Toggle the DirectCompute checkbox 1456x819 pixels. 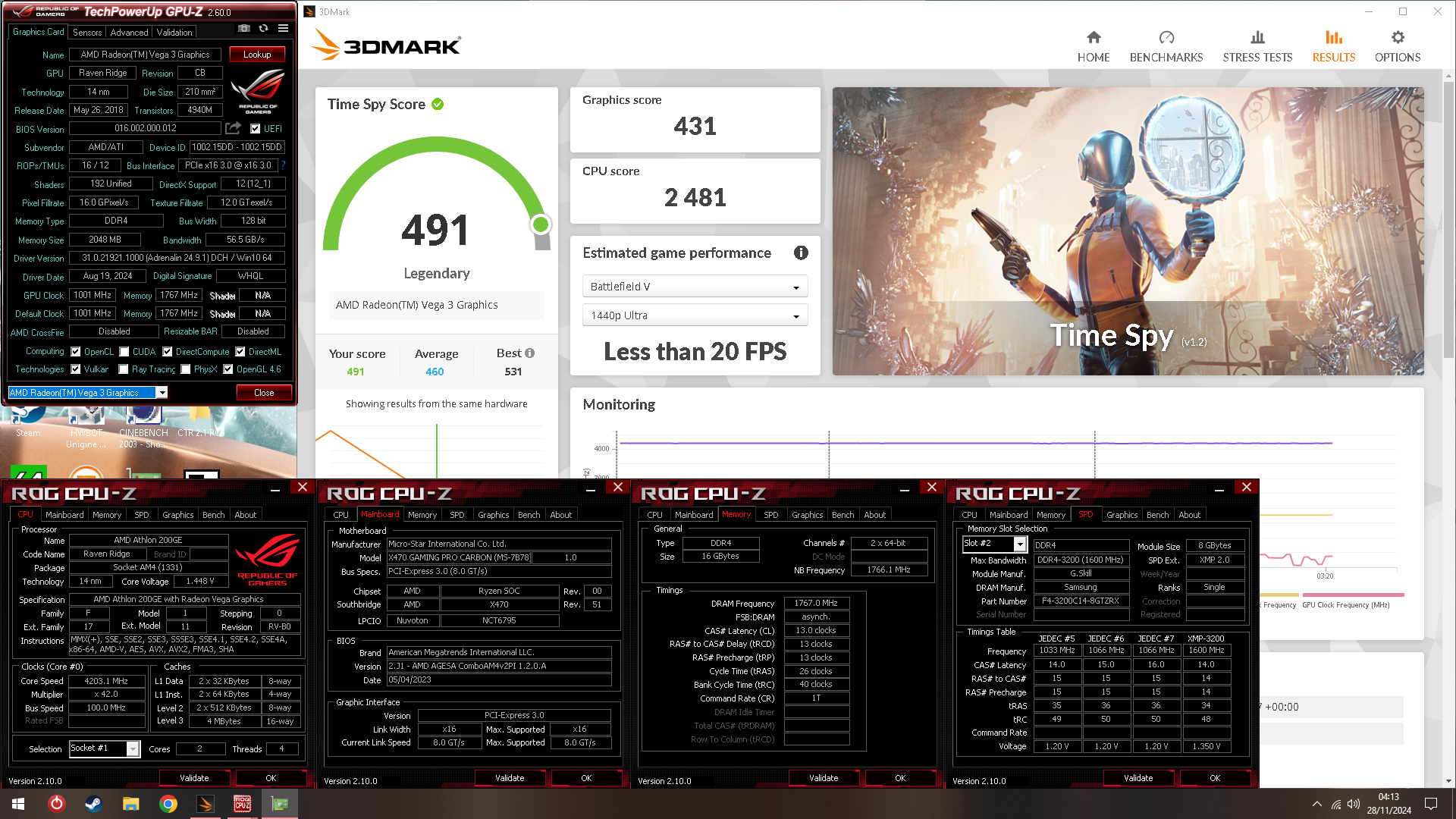pyautogui.click(x=168, y=352)
